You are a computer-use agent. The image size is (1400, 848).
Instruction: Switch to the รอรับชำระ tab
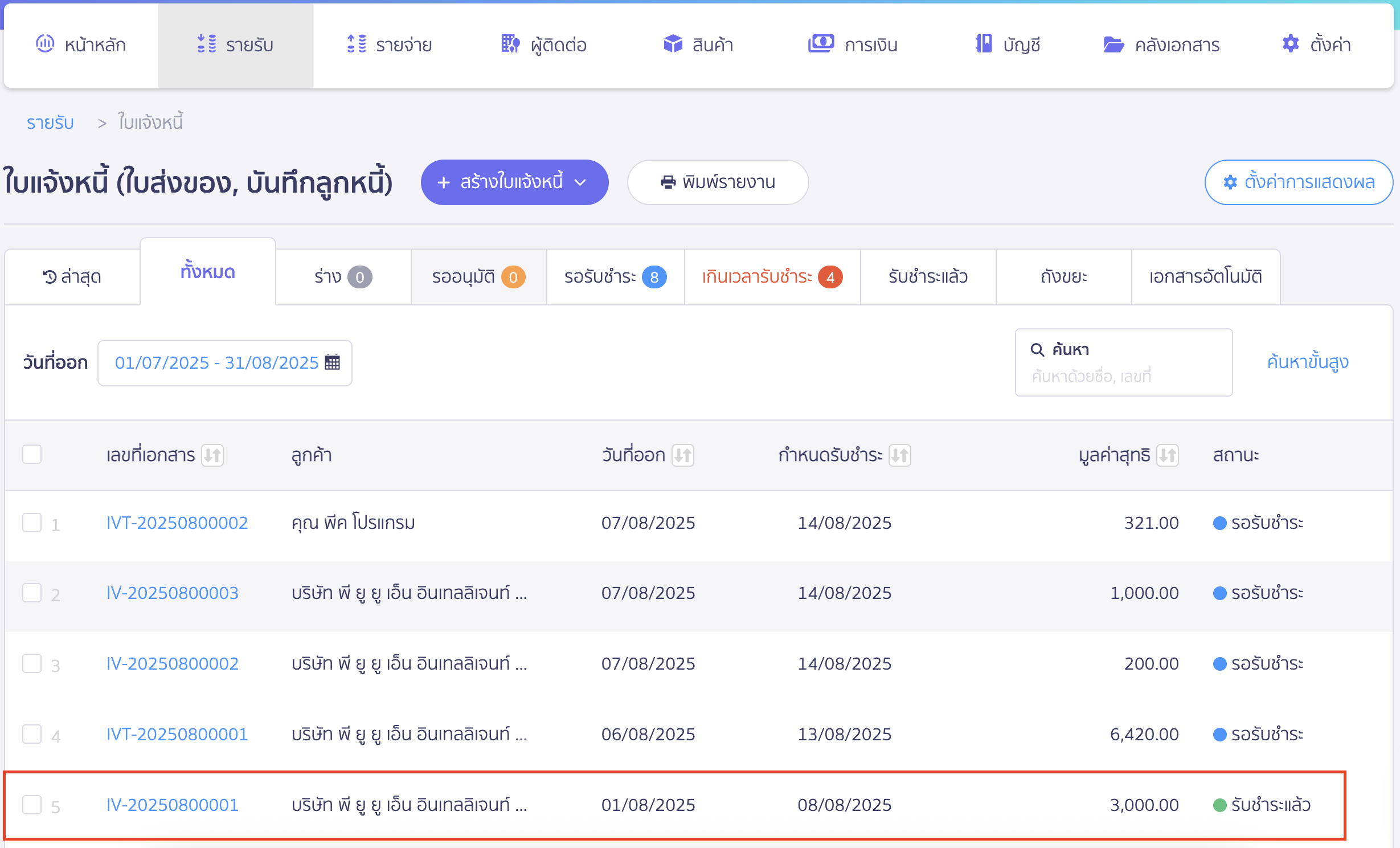(x=616, y=277)
